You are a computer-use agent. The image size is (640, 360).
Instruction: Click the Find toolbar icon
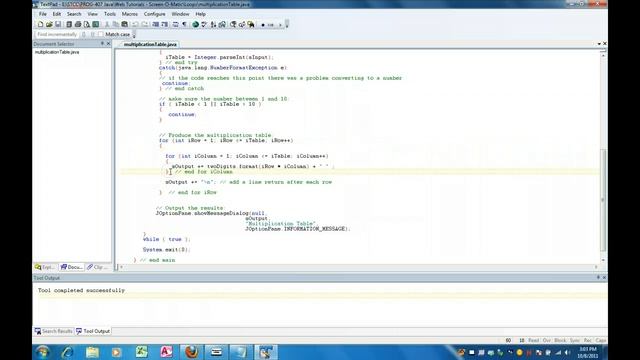click(233, 24)
